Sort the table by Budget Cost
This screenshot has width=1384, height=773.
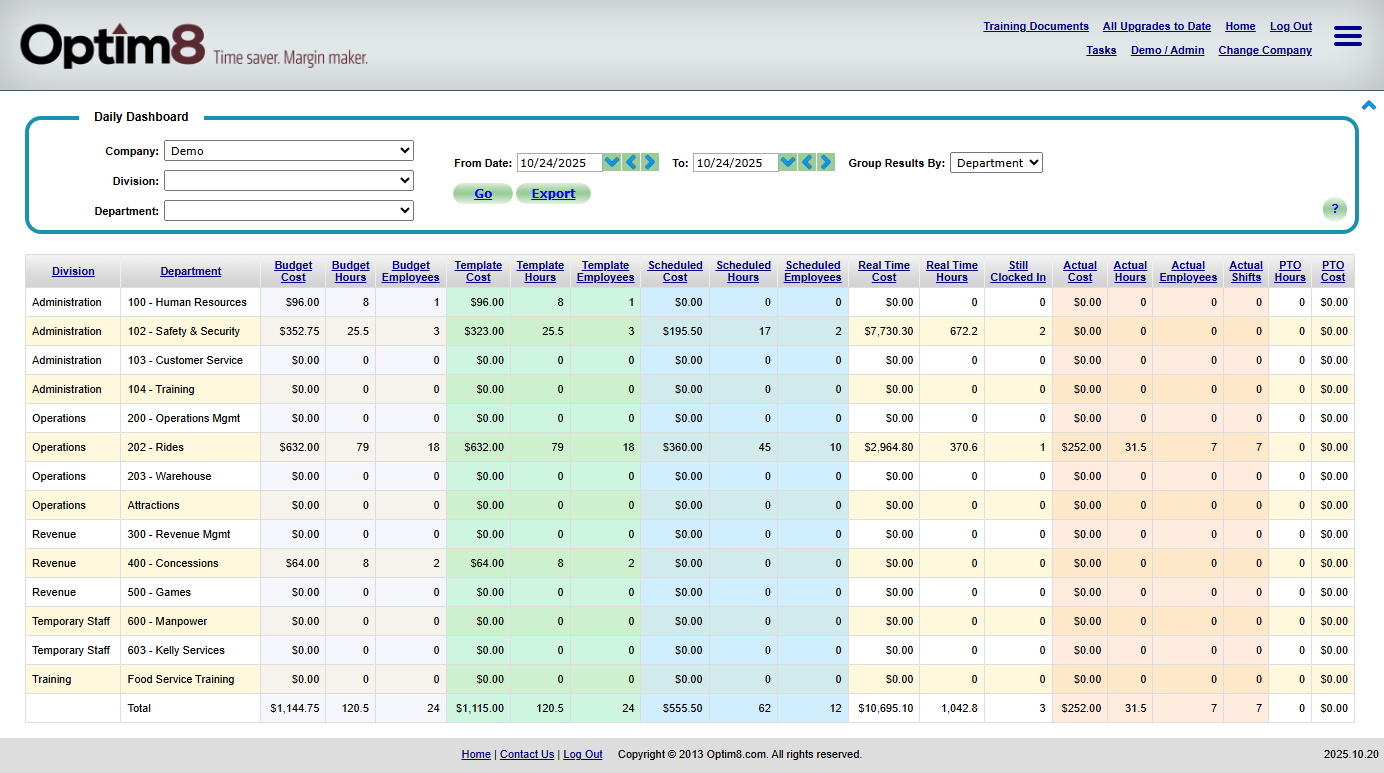pos(293,271)
